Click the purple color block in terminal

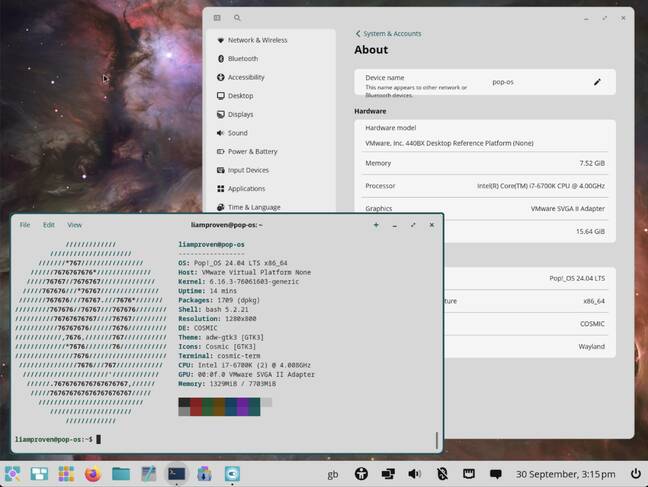coord(243,407)
